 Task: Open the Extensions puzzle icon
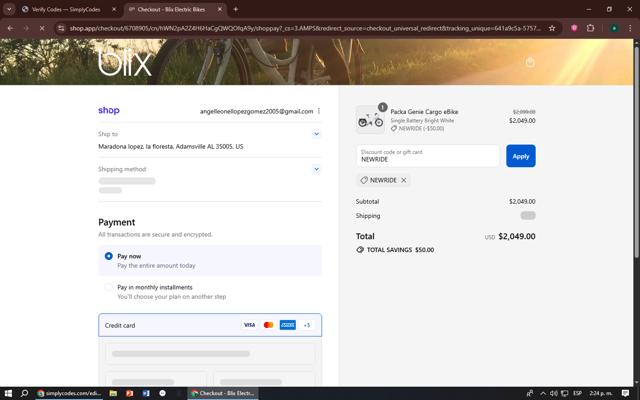pyautogui.click(x=590, y=28)
